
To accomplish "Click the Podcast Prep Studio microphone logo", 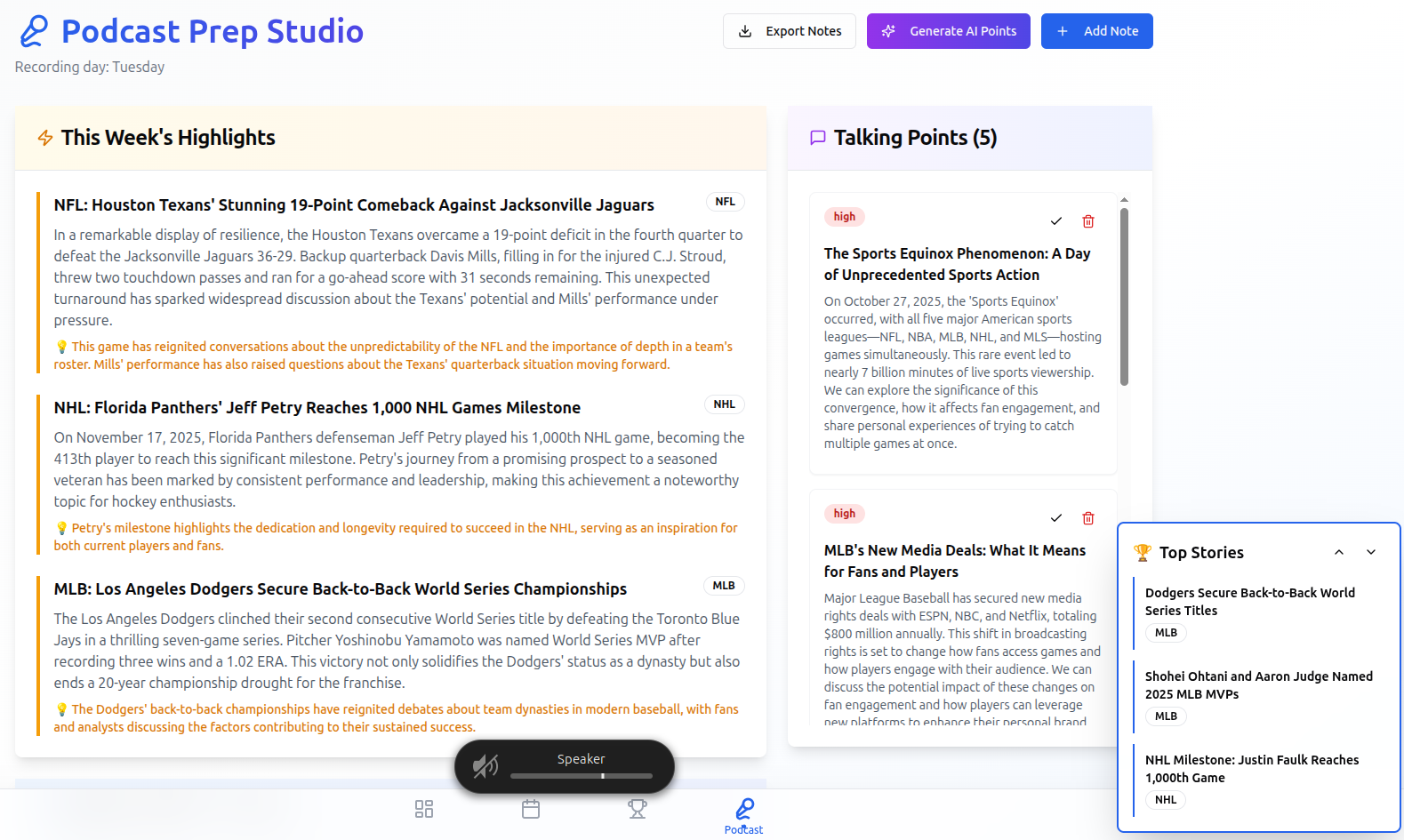I will click(34, 31).
